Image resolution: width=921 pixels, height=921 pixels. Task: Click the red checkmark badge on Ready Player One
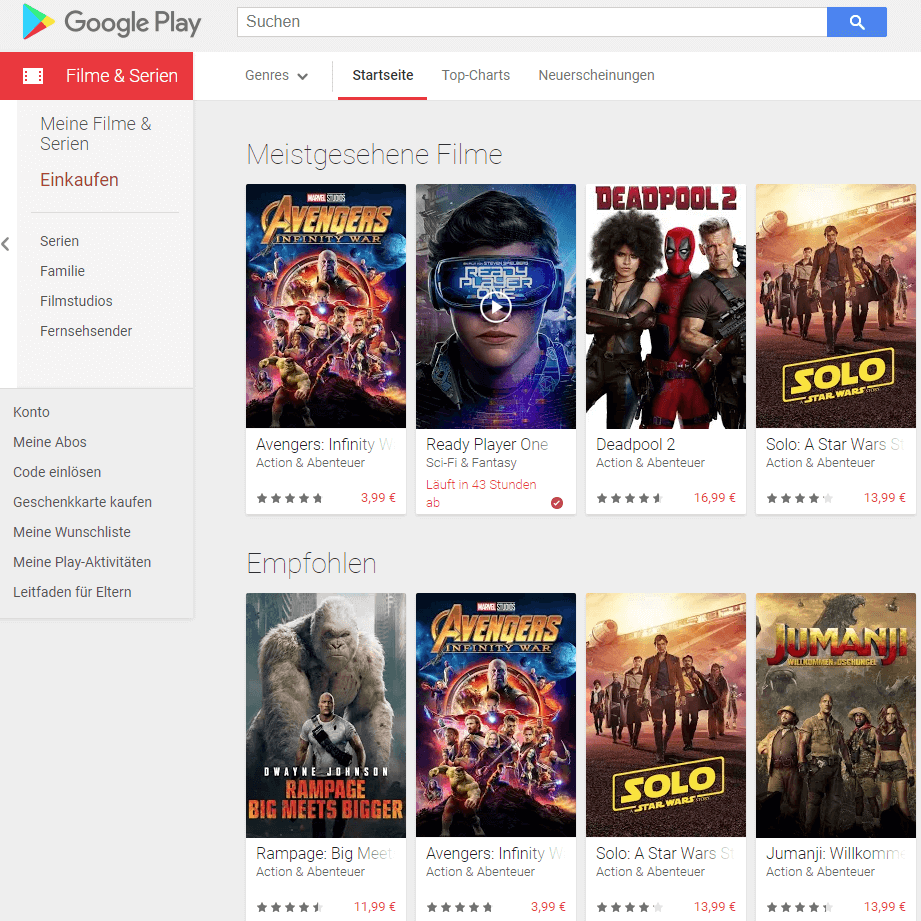pos(557,503)
